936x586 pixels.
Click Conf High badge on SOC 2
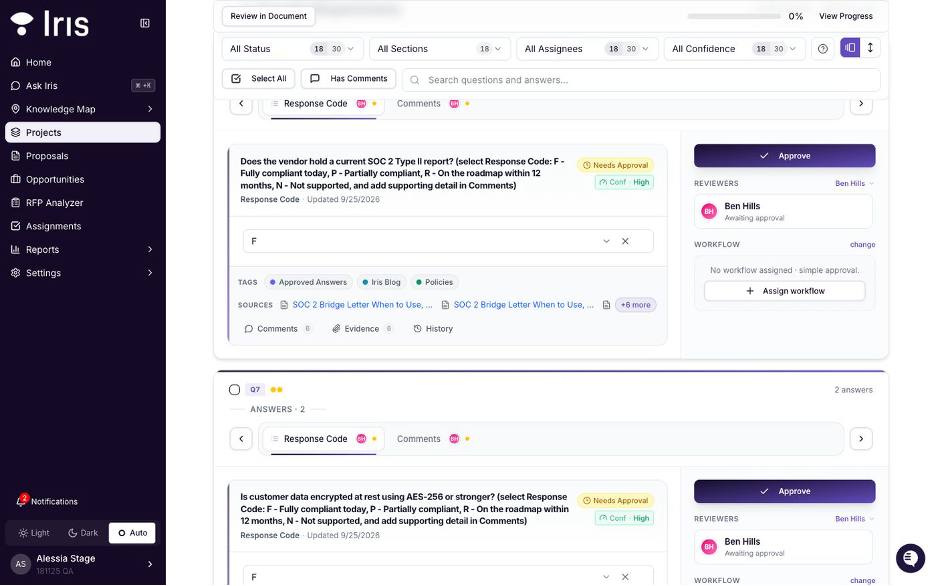[624, 183]
